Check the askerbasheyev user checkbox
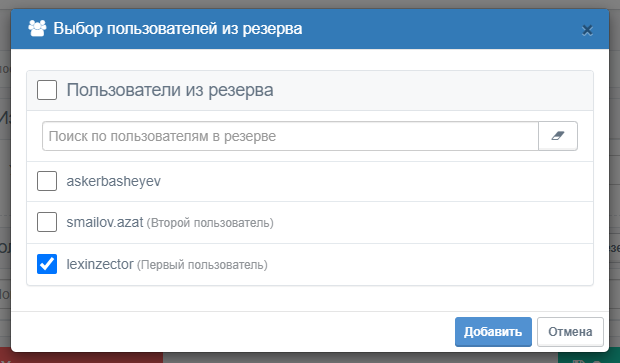Screen dimensions: 620x363 (47, 181)
